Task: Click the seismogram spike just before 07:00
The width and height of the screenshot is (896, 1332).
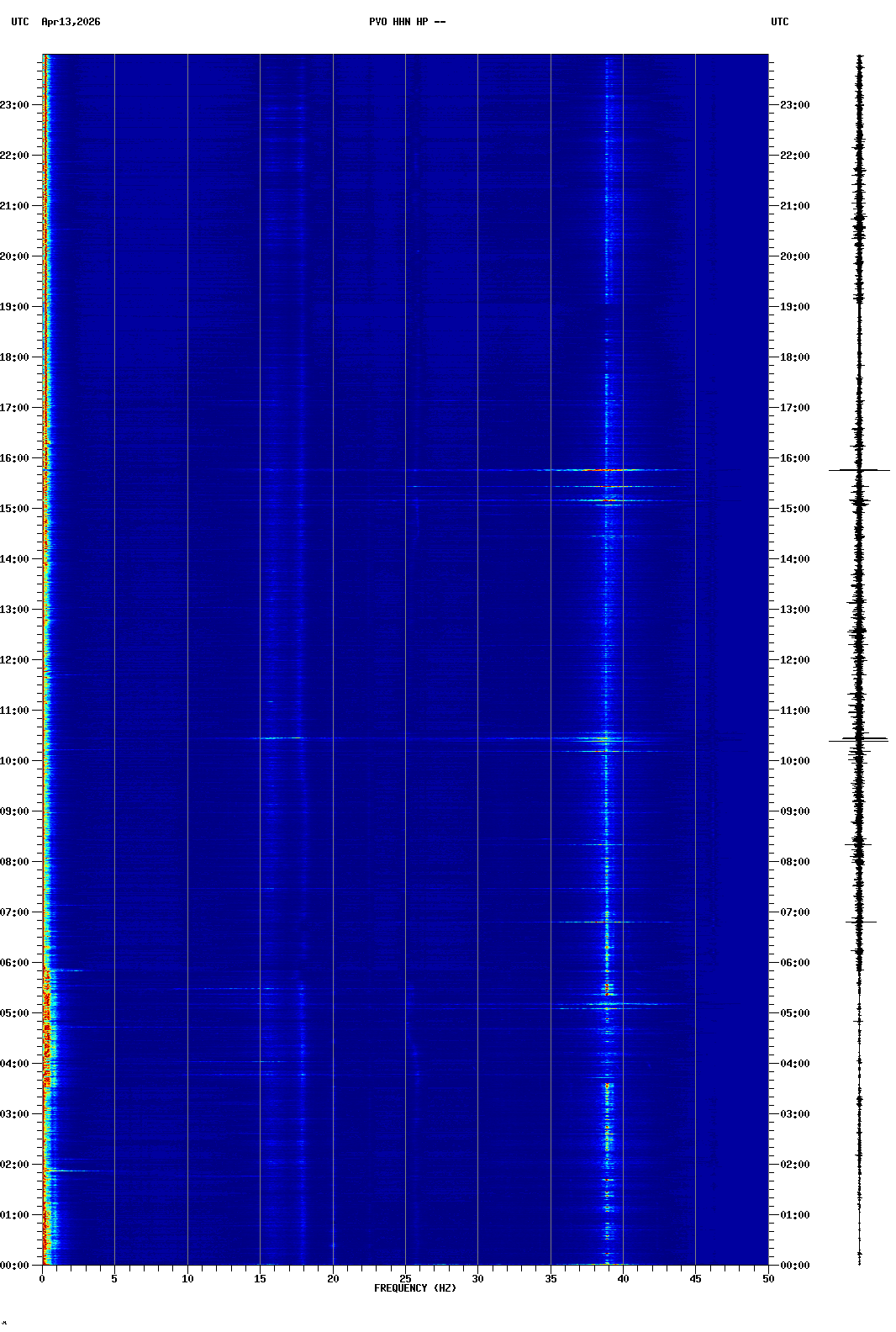Action: [860, 922]
